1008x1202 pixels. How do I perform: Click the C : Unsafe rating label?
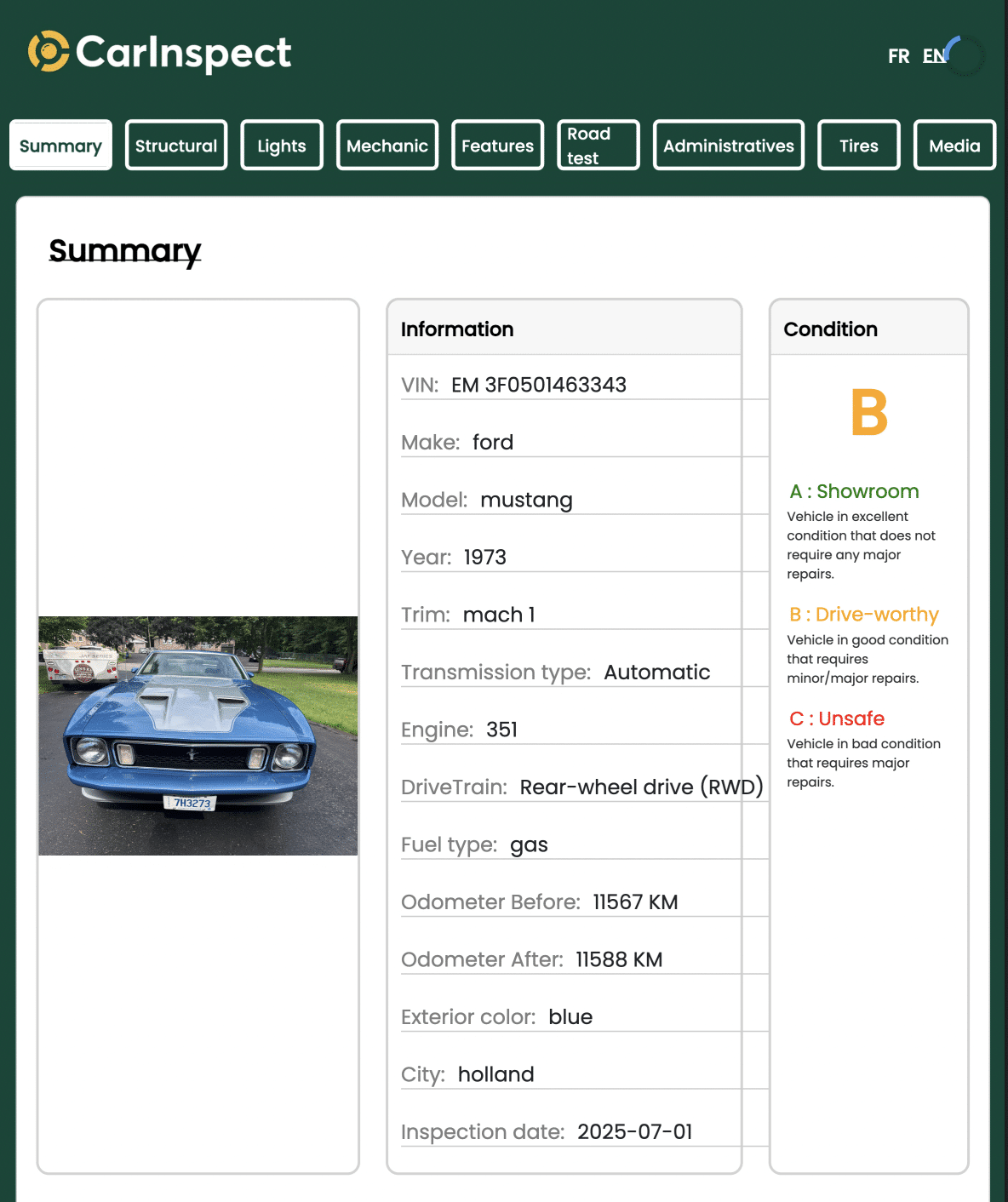pos(837,718)
